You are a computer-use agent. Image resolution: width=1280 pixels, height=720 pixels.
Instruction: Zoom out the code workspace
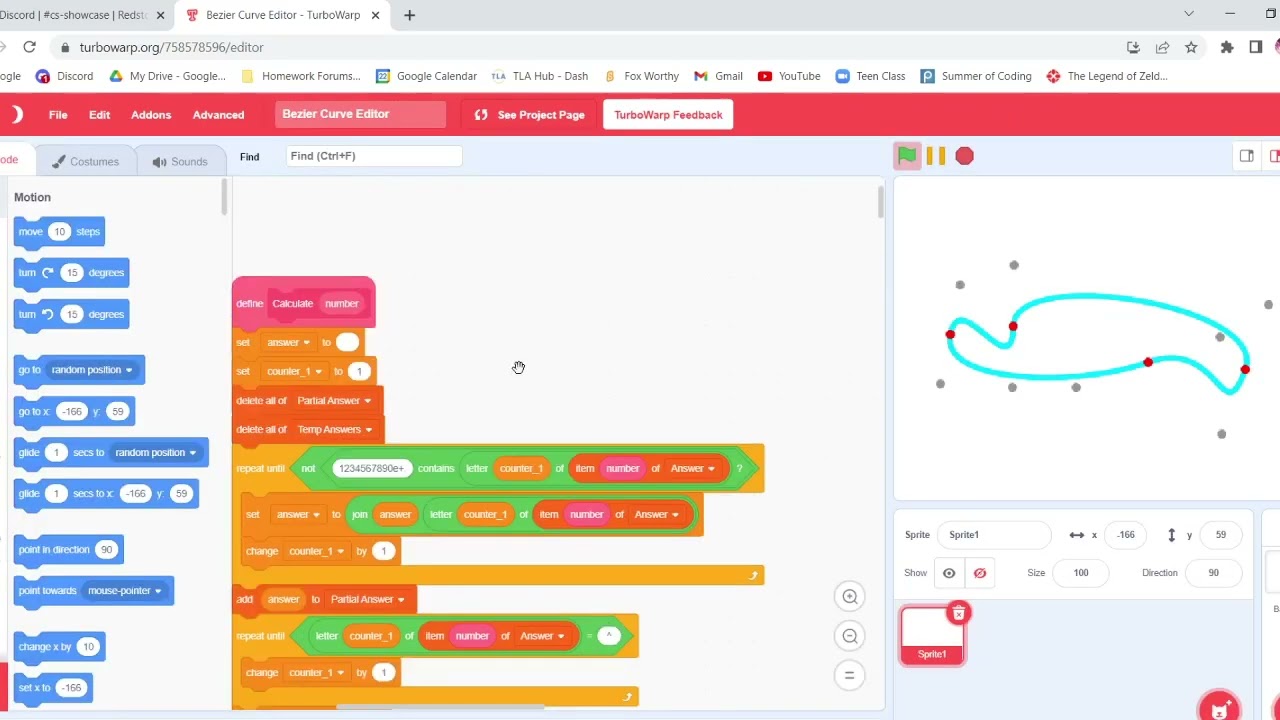point(850,636)
